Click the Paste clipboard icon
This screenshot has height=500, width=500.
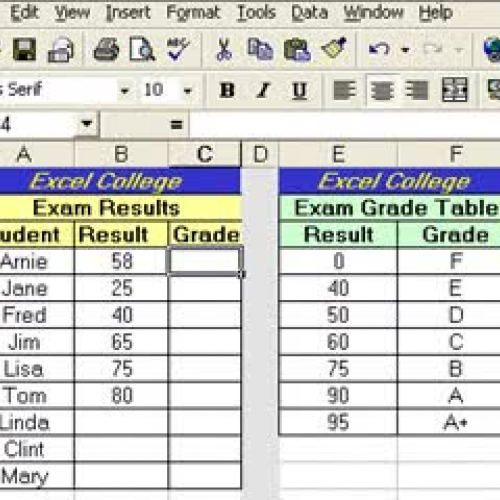click(297, 50)
